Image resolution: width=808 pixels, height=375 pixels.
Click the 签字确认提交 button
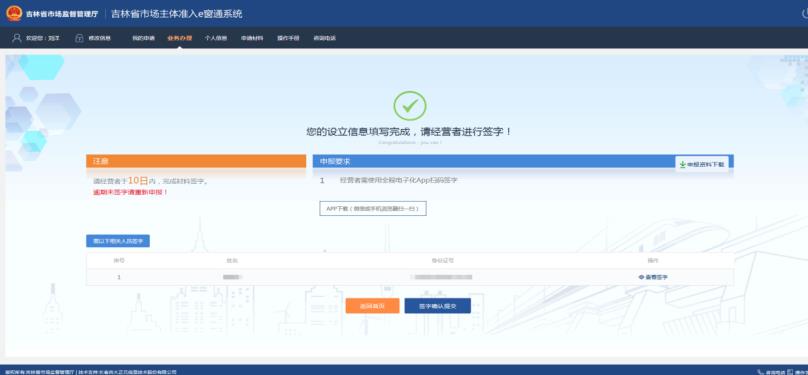(437, 305)
